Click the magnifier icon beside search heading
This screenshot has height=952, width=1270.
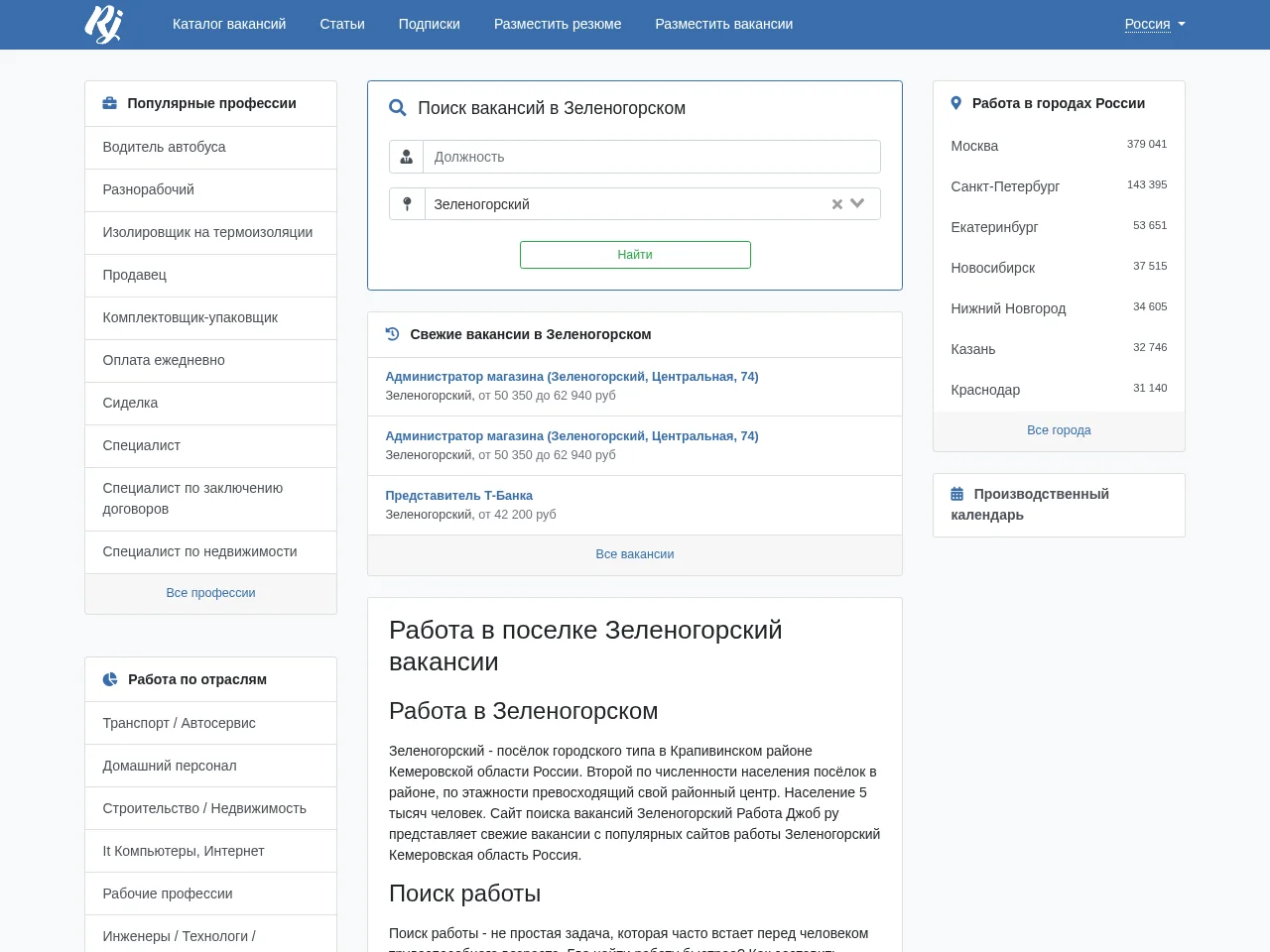pos(398,108)
